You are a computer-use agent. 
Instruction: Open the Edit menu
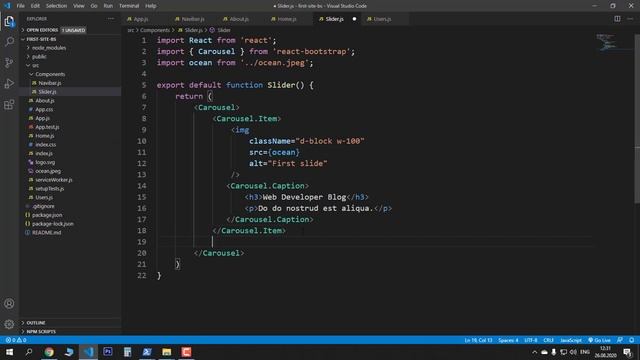(35, 6)
